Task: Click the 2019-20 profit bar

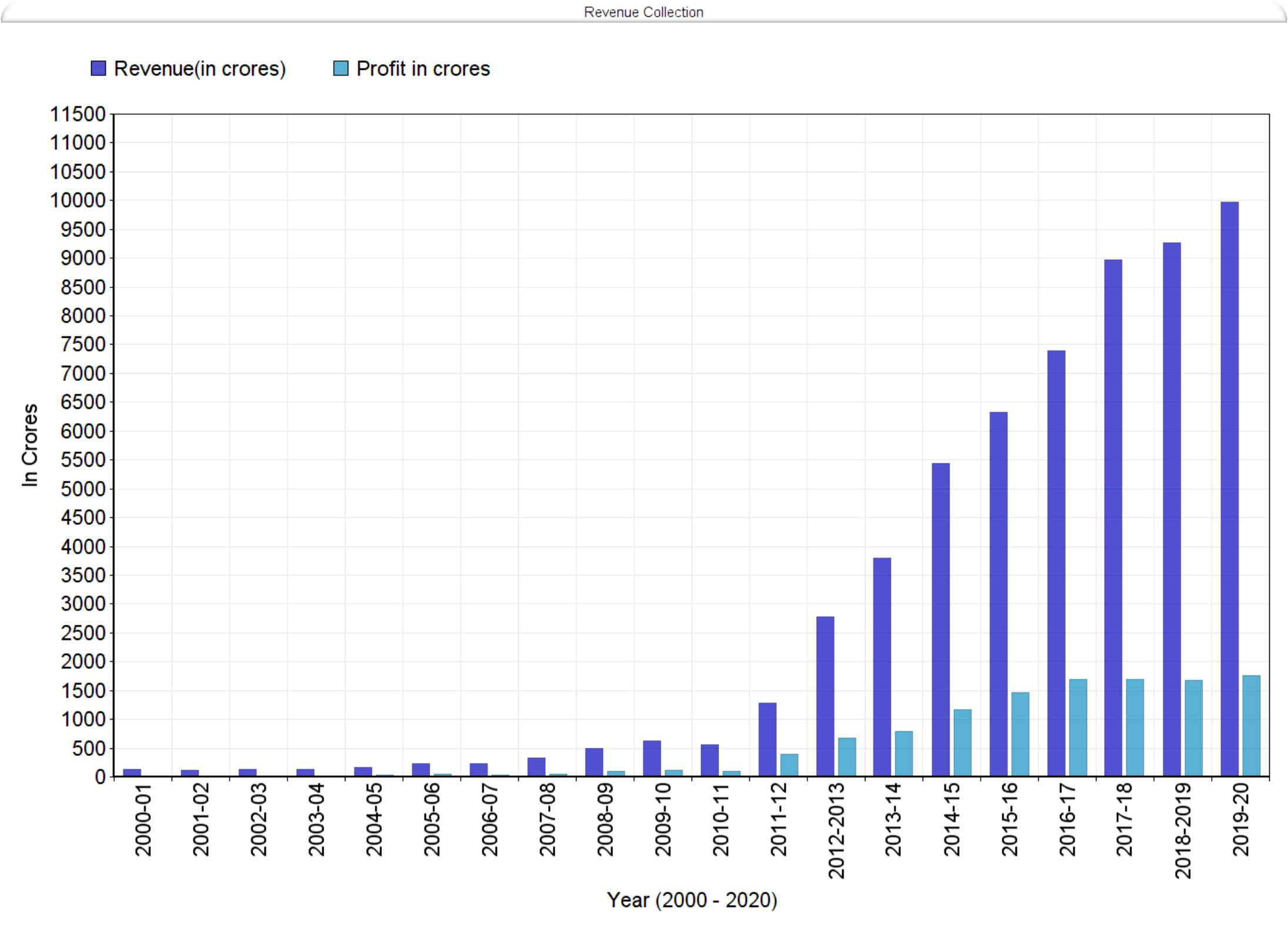Action: pos(1252,725)
